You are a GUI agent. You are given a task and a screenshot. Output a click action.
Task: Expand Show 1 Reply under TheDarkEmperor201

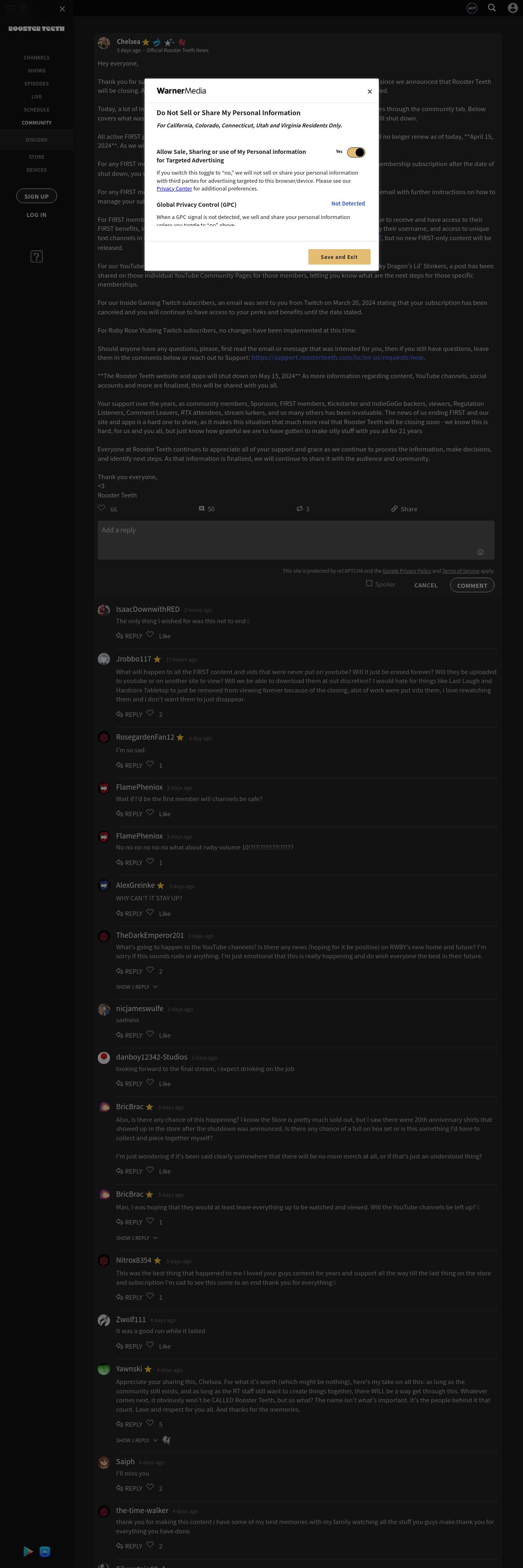137,987
